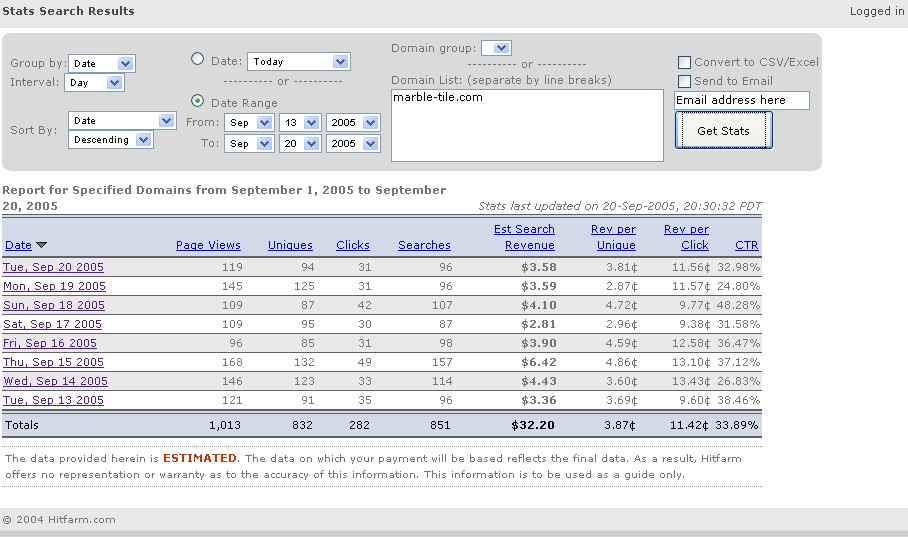Screen dimensions: 908x537
Task: Open the From month dropdown
Action: pos(249,122)
